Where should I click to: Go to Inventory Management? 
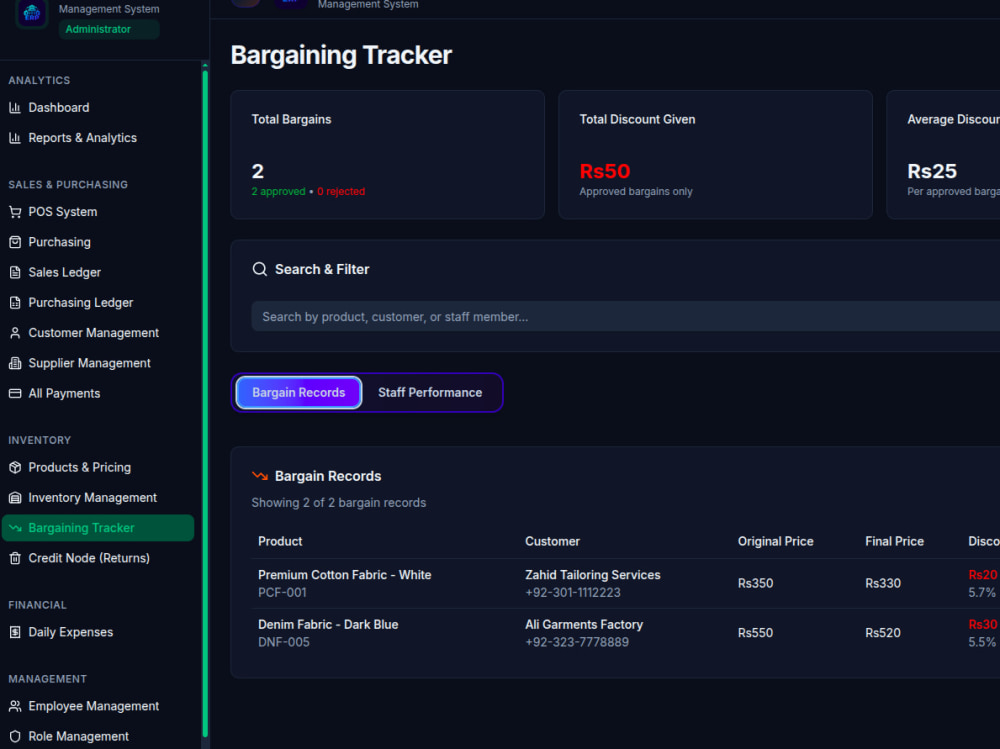pos(98,498)
